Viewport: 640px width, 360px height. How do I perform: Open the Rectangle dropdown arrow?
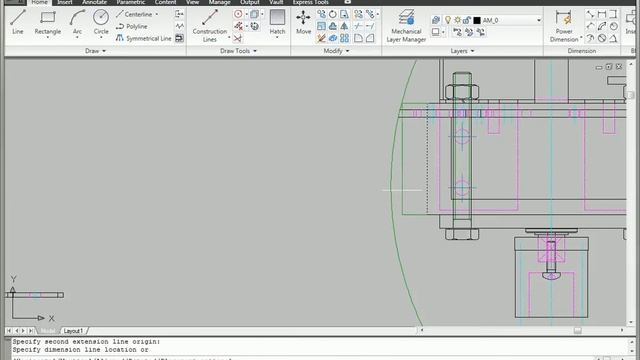(48, 38)
